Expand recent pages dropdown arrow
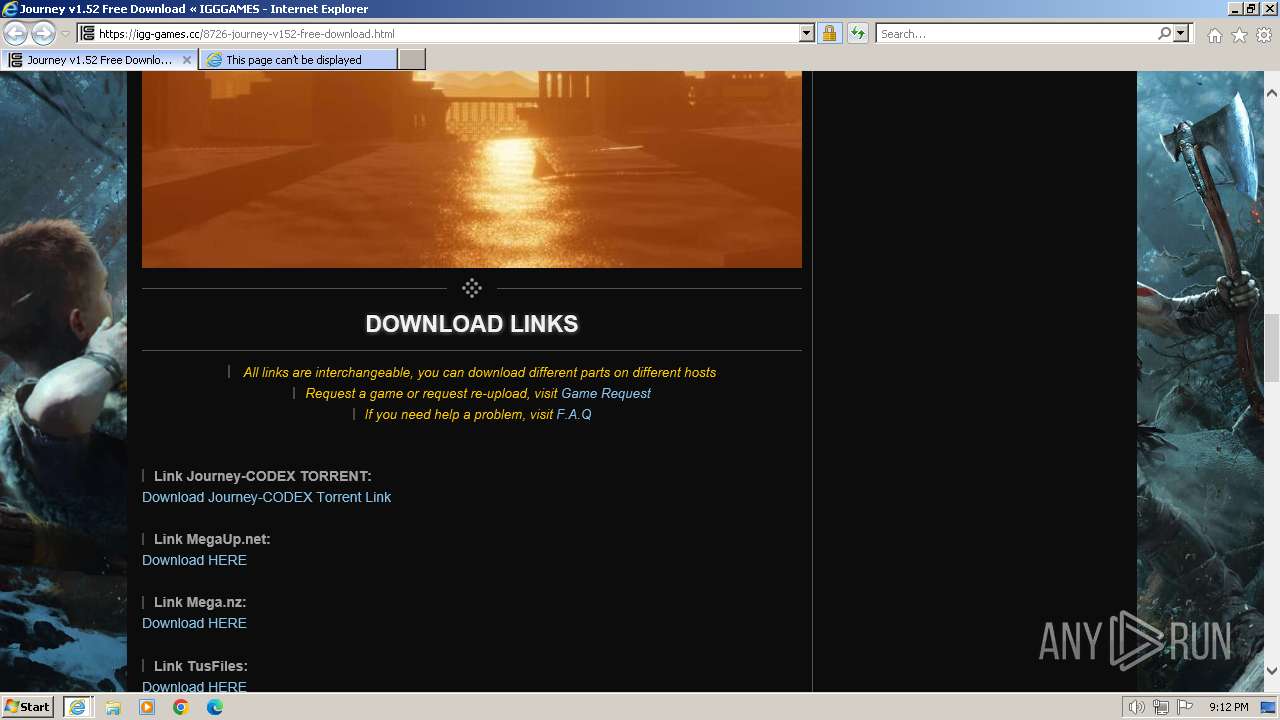The height and width of the screenshot is (720, 1280). (x=65, y=34)
